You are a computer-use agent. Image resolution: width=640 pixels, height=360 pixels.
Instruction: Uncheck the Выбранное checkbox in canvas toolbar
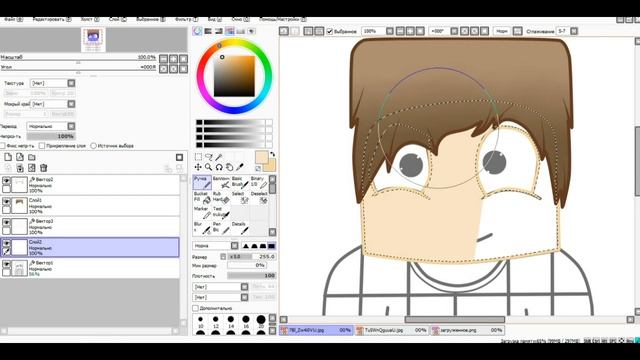coord(330,31)
